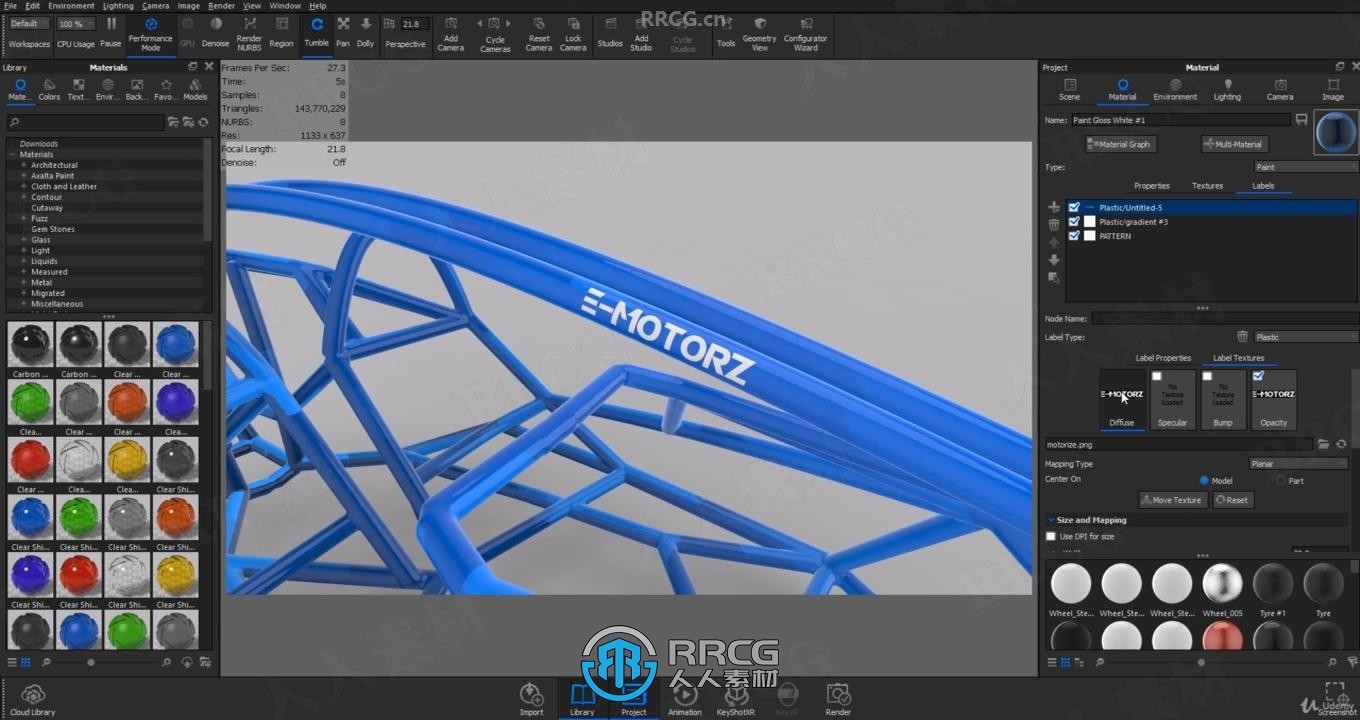
Task: Open the Tools toolbar item
Action: point(726,31)
